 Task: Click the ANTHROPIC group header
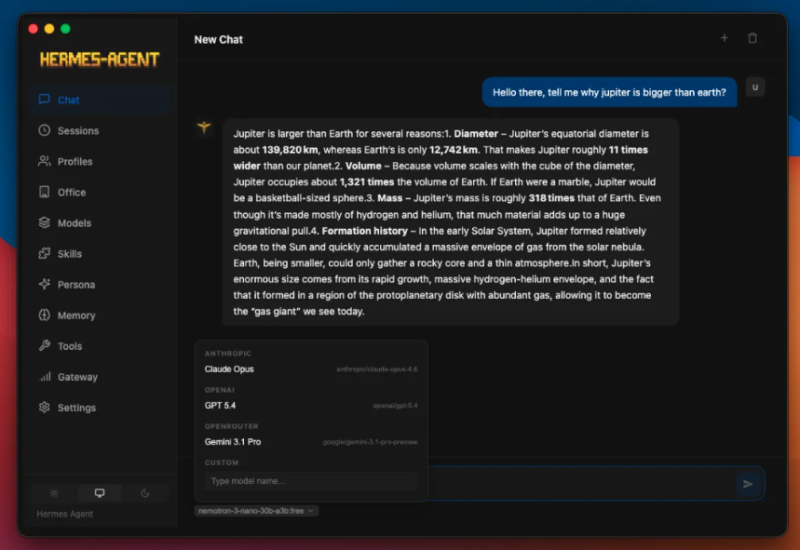[228, 353]
